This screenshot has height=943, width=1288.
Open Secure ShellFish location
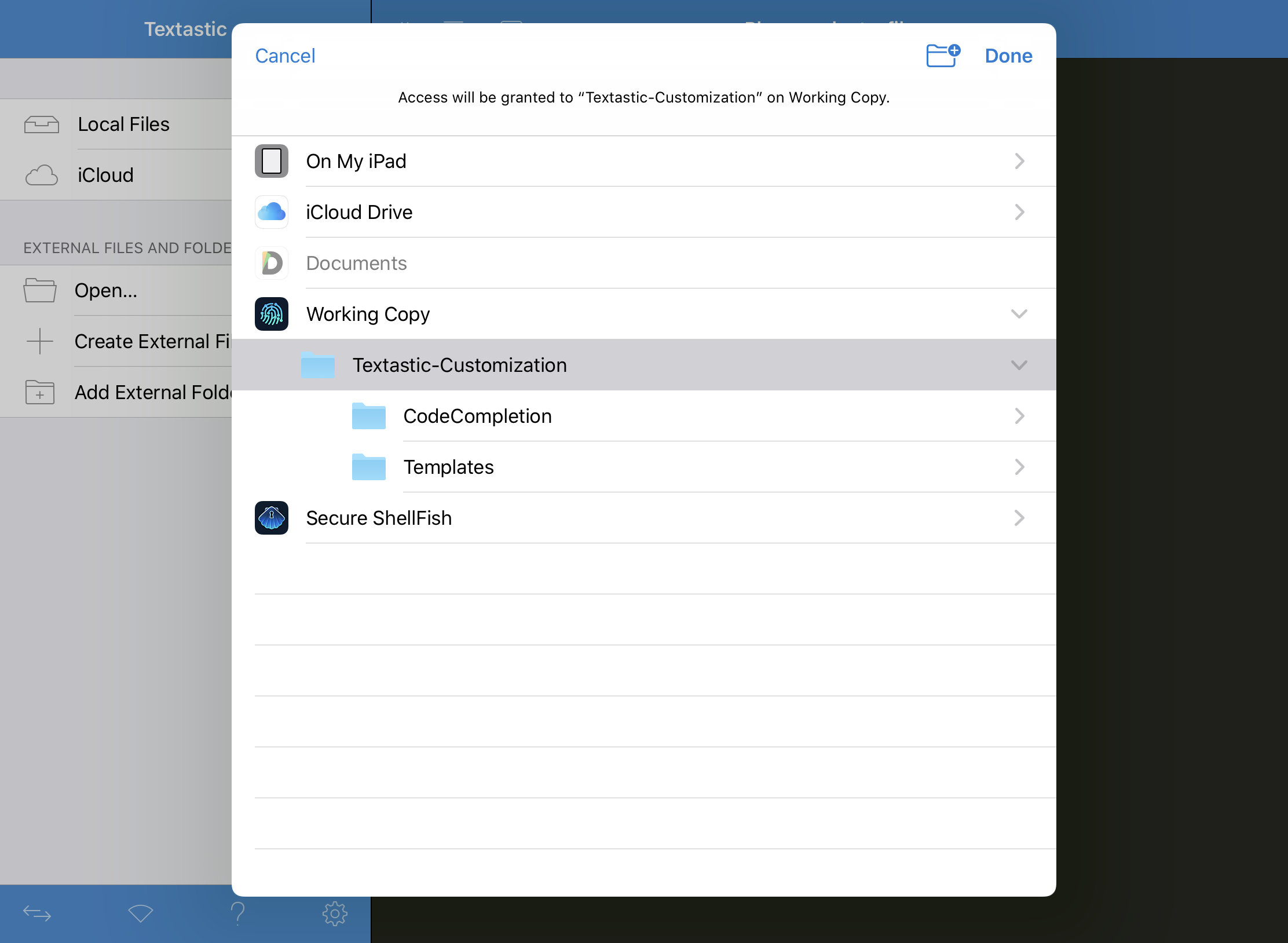tap(644, 518)
